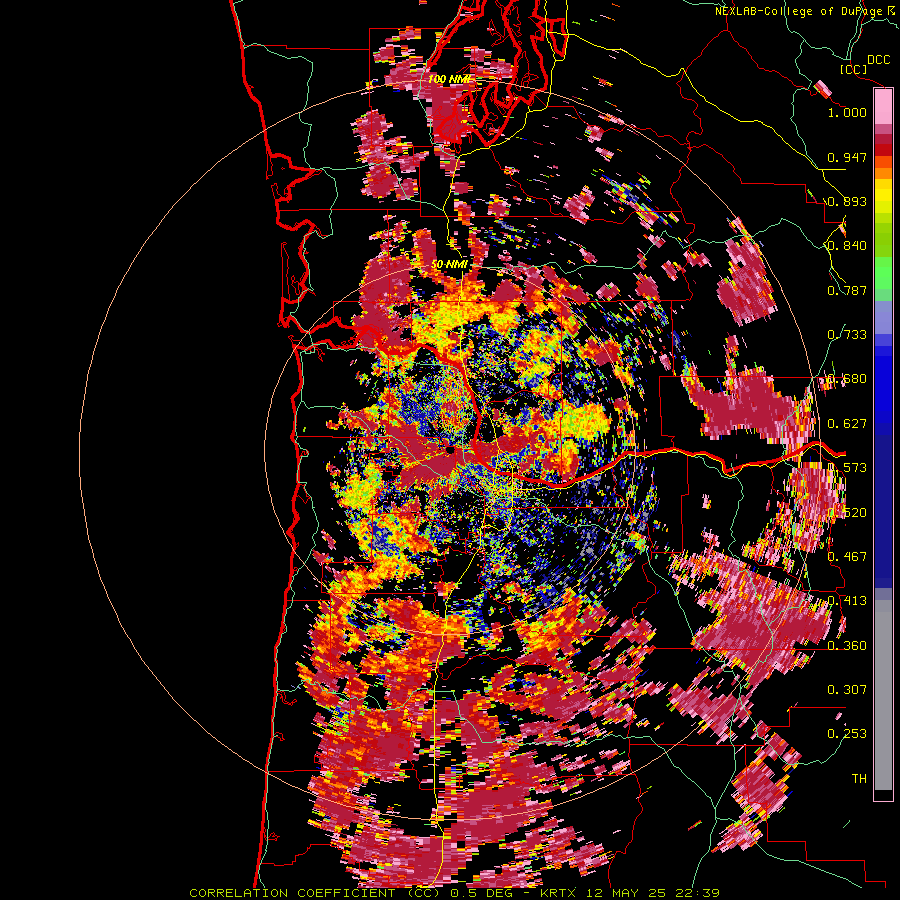The height and width of the screenshot is (900, 900).
Task: Click the 100 NMI range ring label
Action: coord(449,79)
